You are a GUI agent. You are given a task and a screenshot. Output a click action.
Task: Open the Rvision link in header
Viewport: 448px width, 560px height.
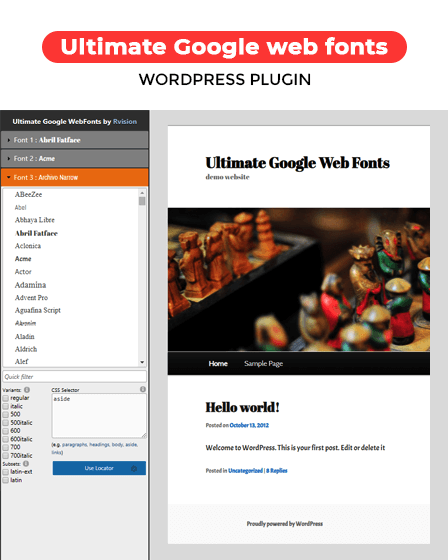click(125, 121)
